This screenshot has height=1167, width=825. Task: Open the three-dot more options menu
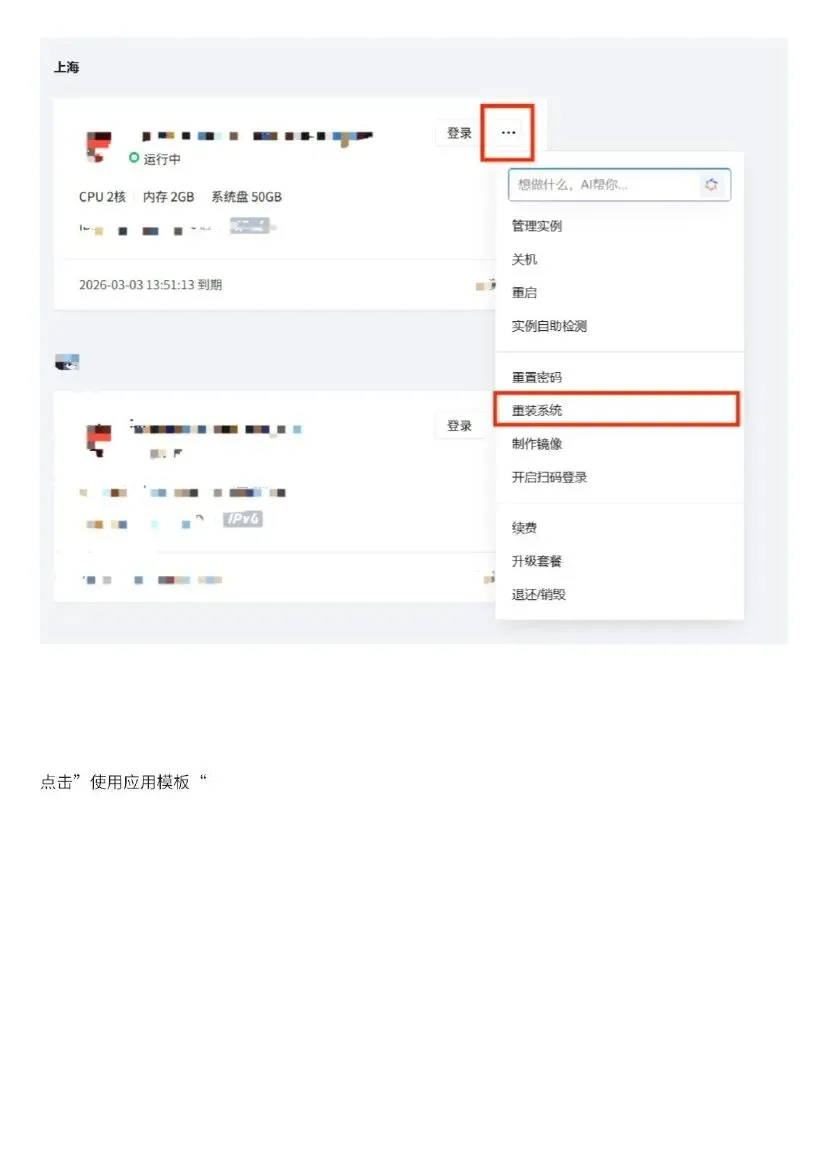(x=509, y=132)
